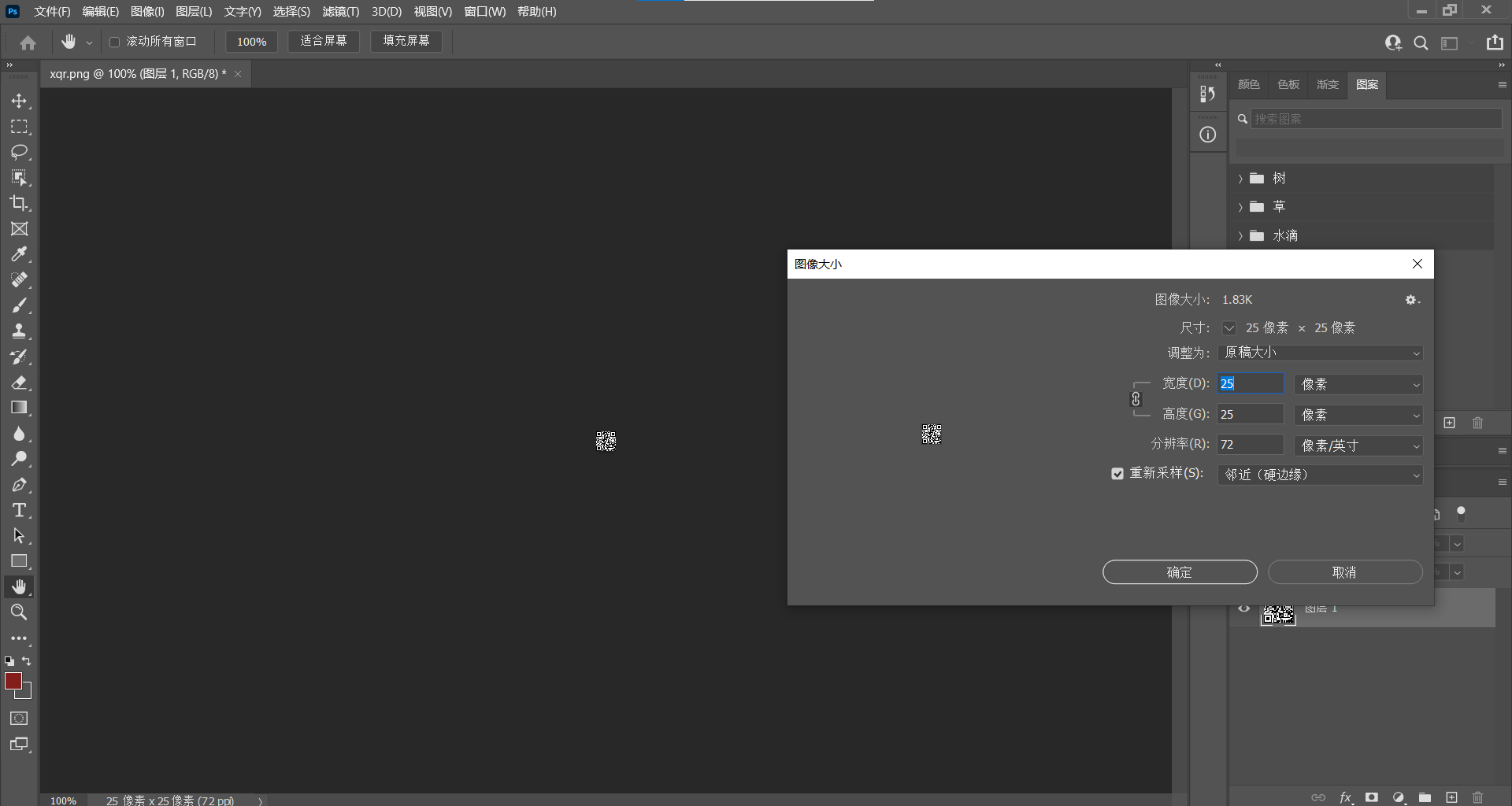Select the Pen tool
Image resolution: width=1512 pixels, height=806 pixels.
tap(19, 485)
